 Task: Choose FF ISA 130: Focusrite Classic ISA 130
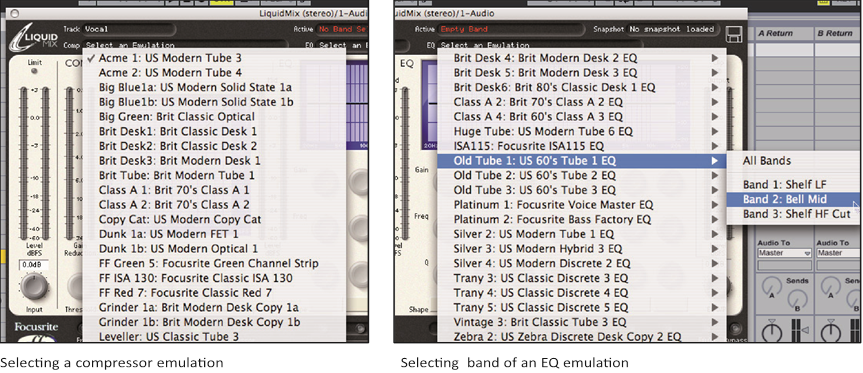pyautogui.click(x=215, y=278)
